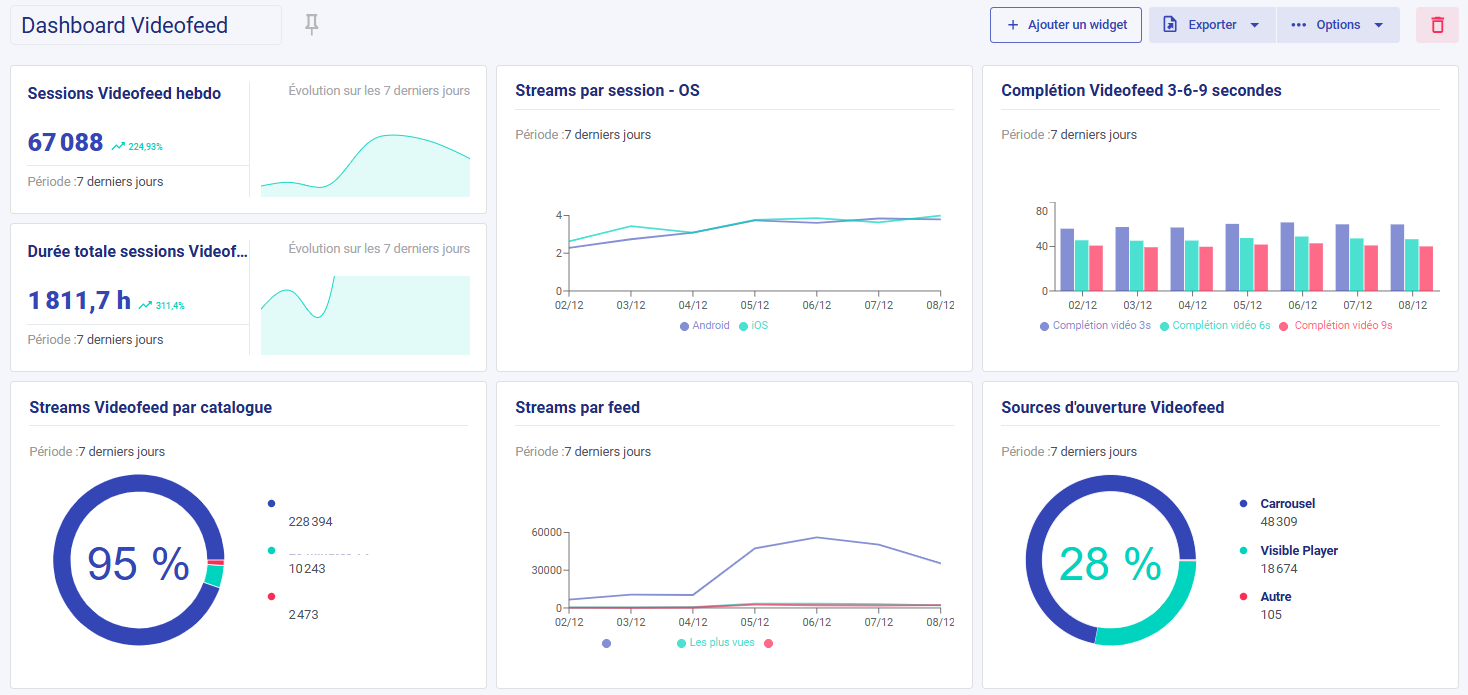1468x695 pixels.
Task: Click the Dashboard Videofeed title field
Action: [146, 25]
